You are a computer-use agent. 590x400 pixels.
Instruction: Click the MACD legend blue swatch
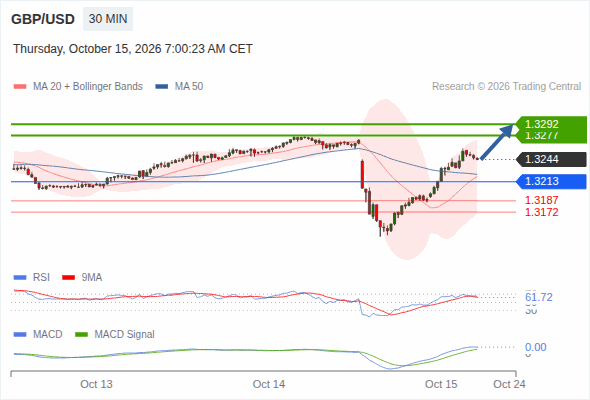point(20,335)
